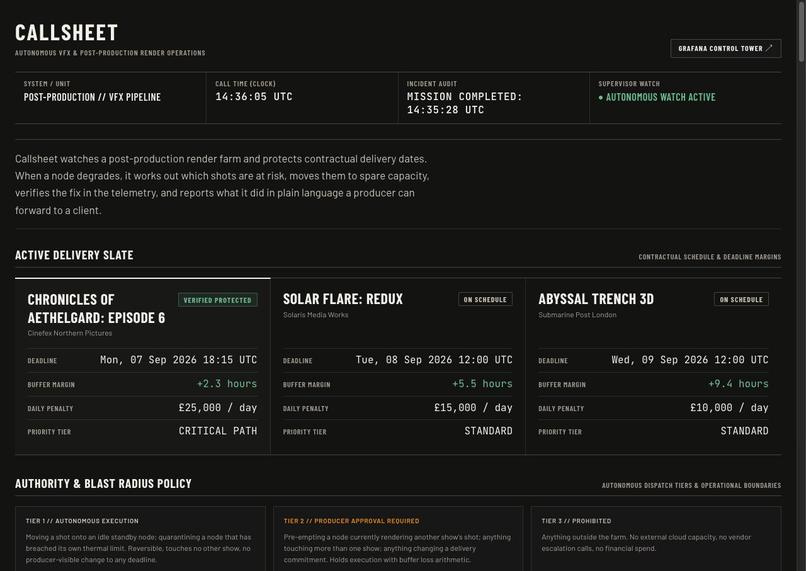806x571 pixels.
Task: Click Solaris Media Works studio name
Action: [316, 315]
